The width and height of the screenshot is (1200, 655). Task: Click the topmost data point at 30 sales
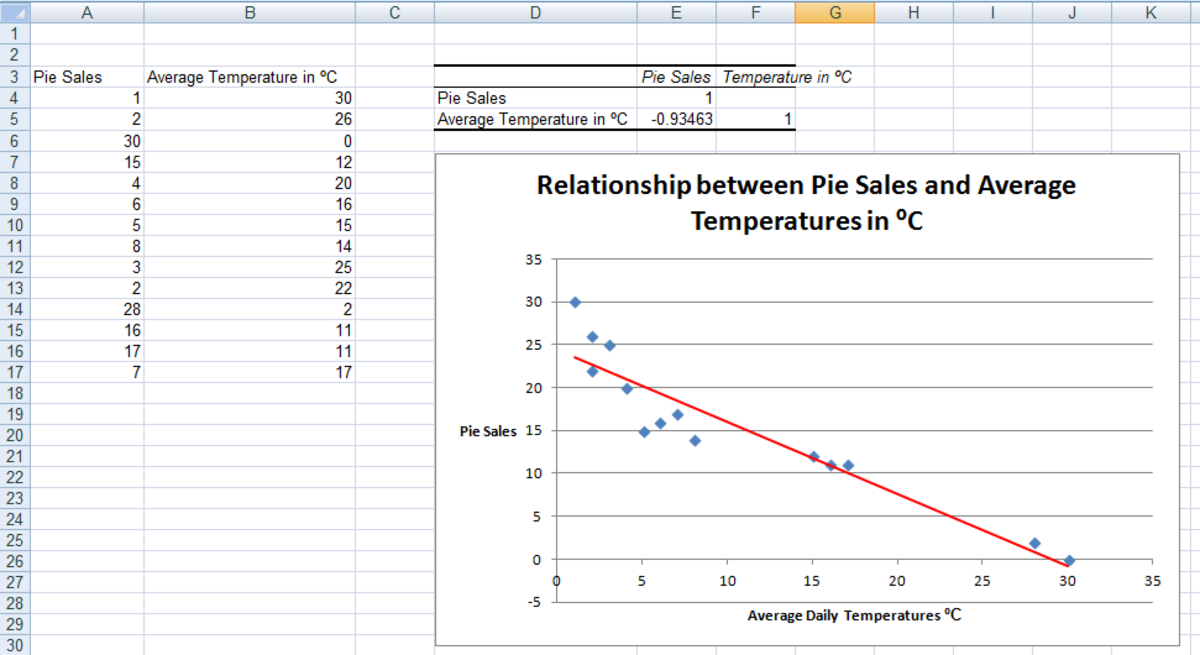(x=575, y=302)
